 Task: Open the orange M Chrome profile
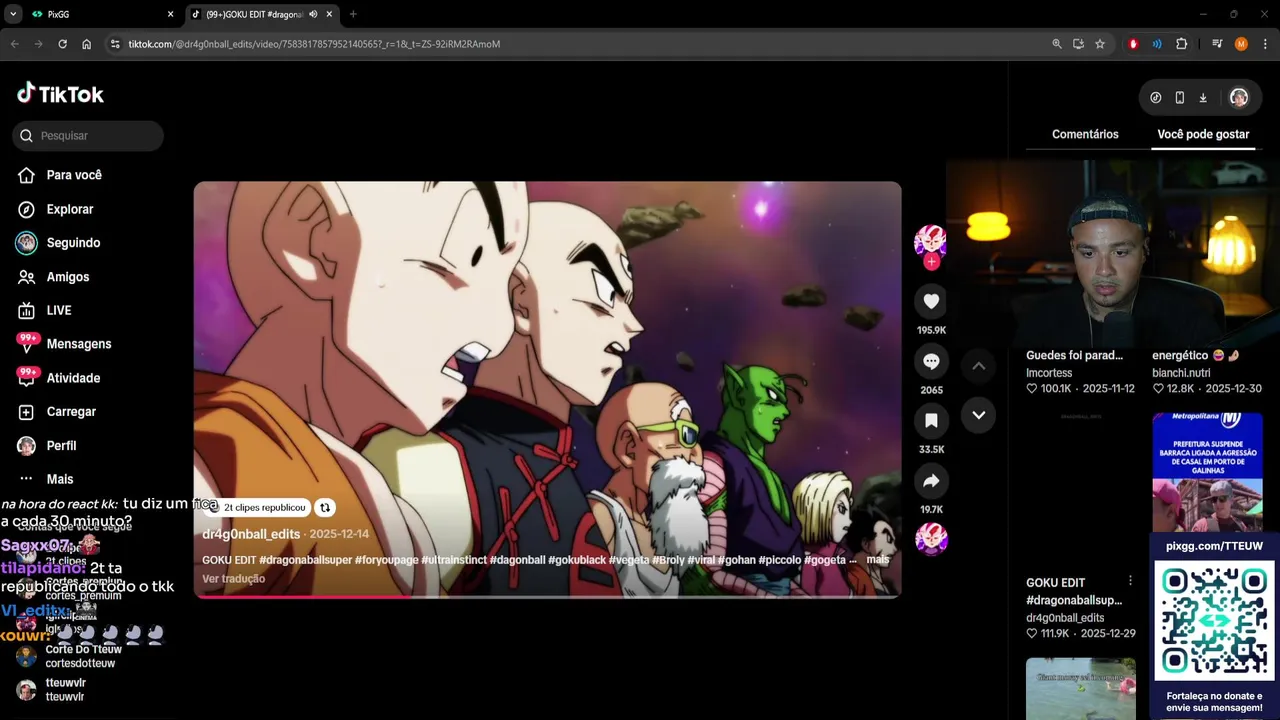(x=1241, y=44)
